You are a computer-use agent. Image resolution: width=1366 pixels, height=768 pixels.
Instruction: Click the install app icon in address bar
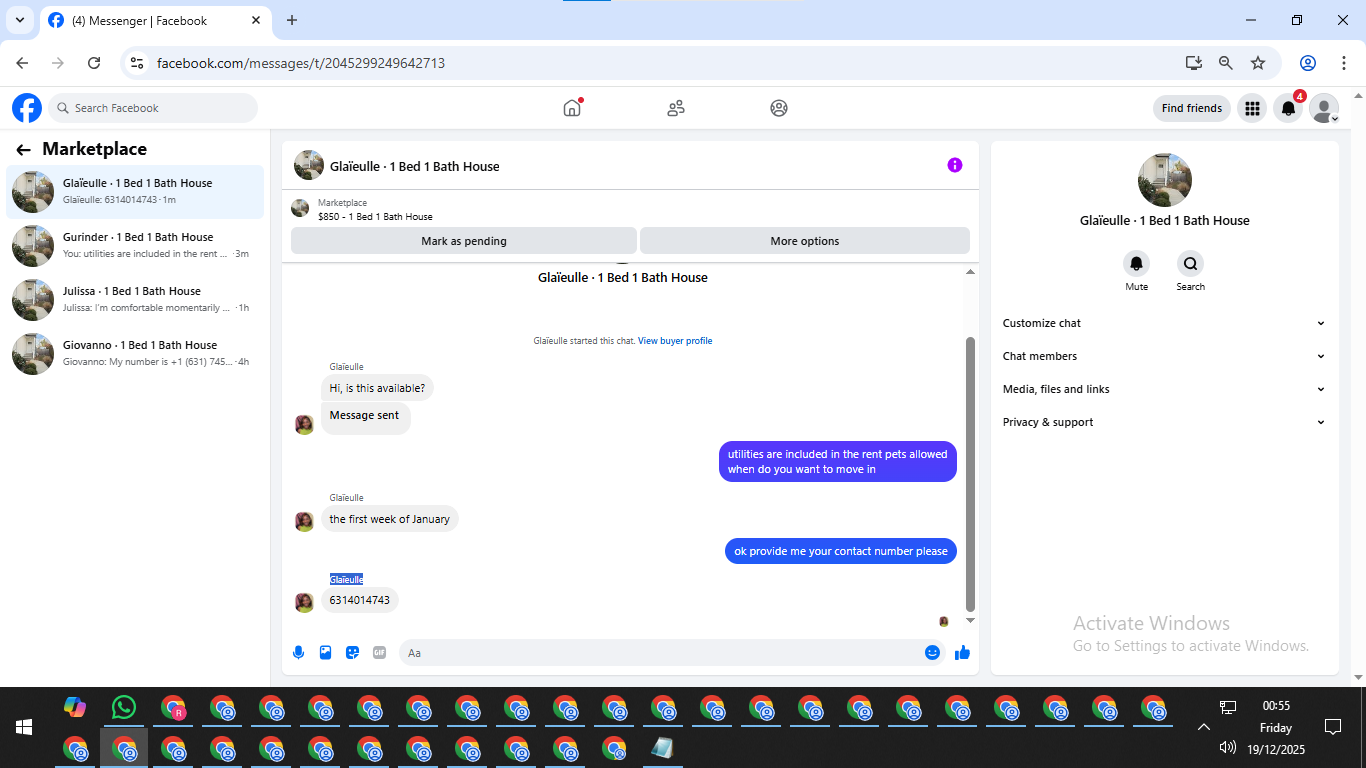point(1194,63)
